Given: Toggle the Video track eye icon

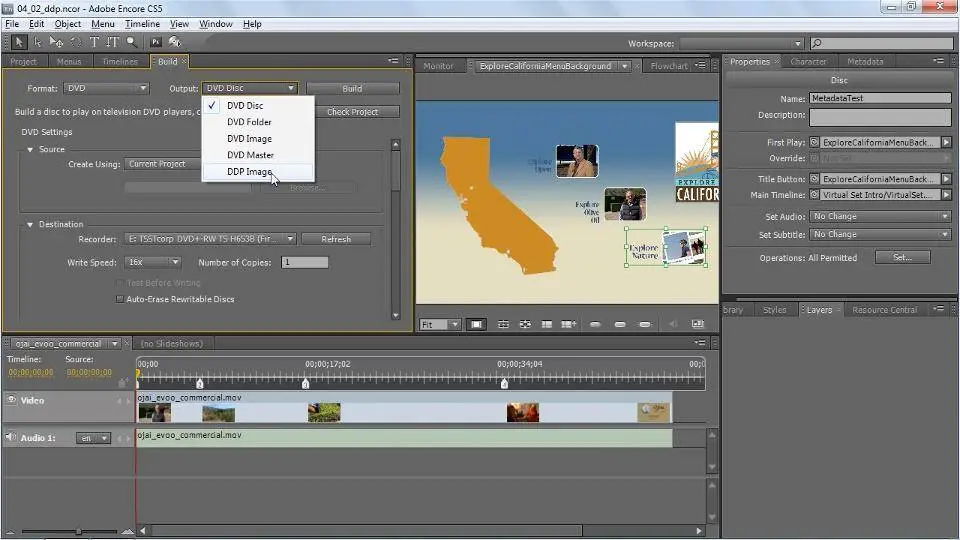Looking at the screenshot, I should (11, 400).
